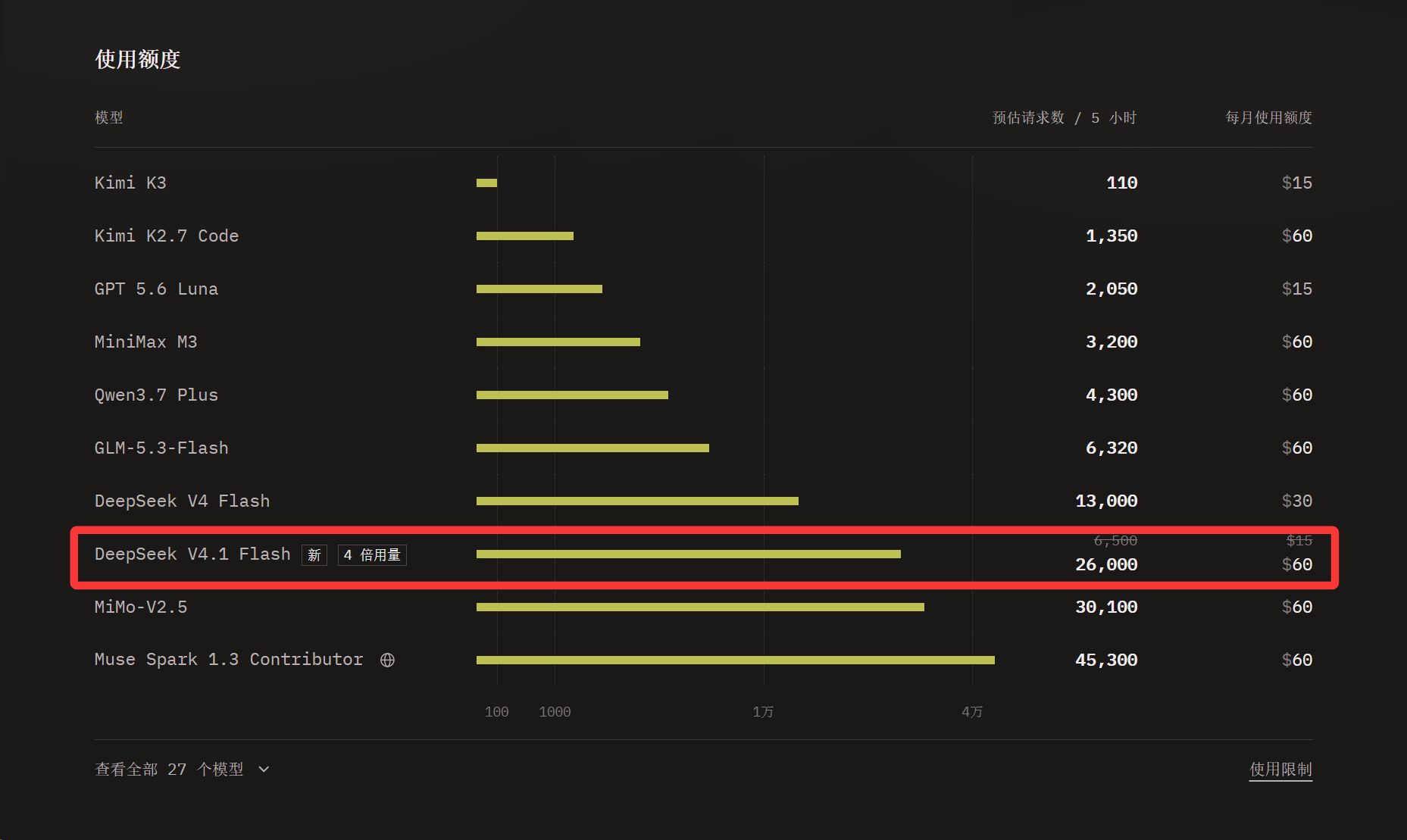Image resolution: width=1407 pixels, height=840 pixels.
Task: Click the 1万 axis label
Action: coord(764,712)
